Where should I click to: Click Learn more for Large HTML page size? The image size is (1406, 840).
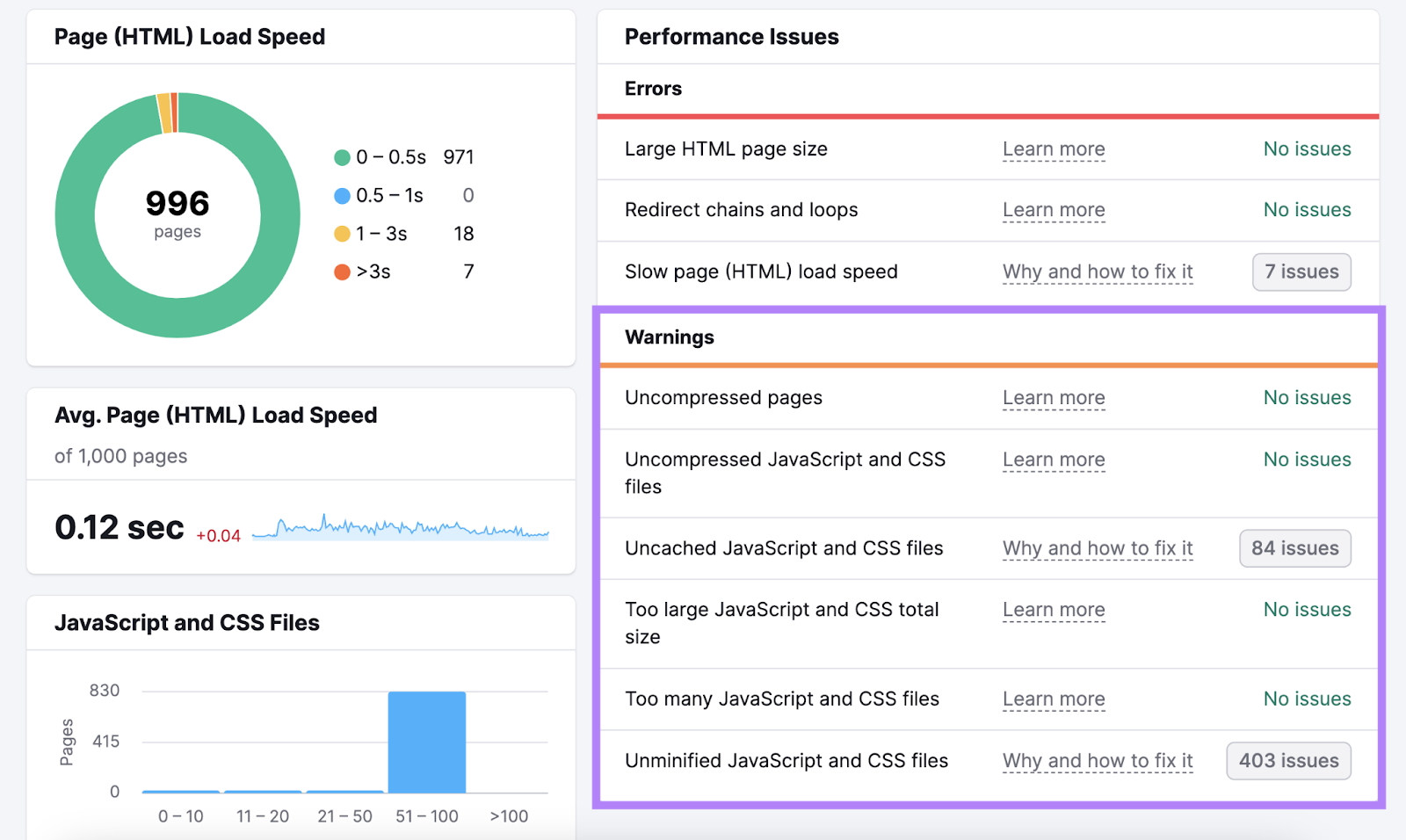pos(1054,149)
